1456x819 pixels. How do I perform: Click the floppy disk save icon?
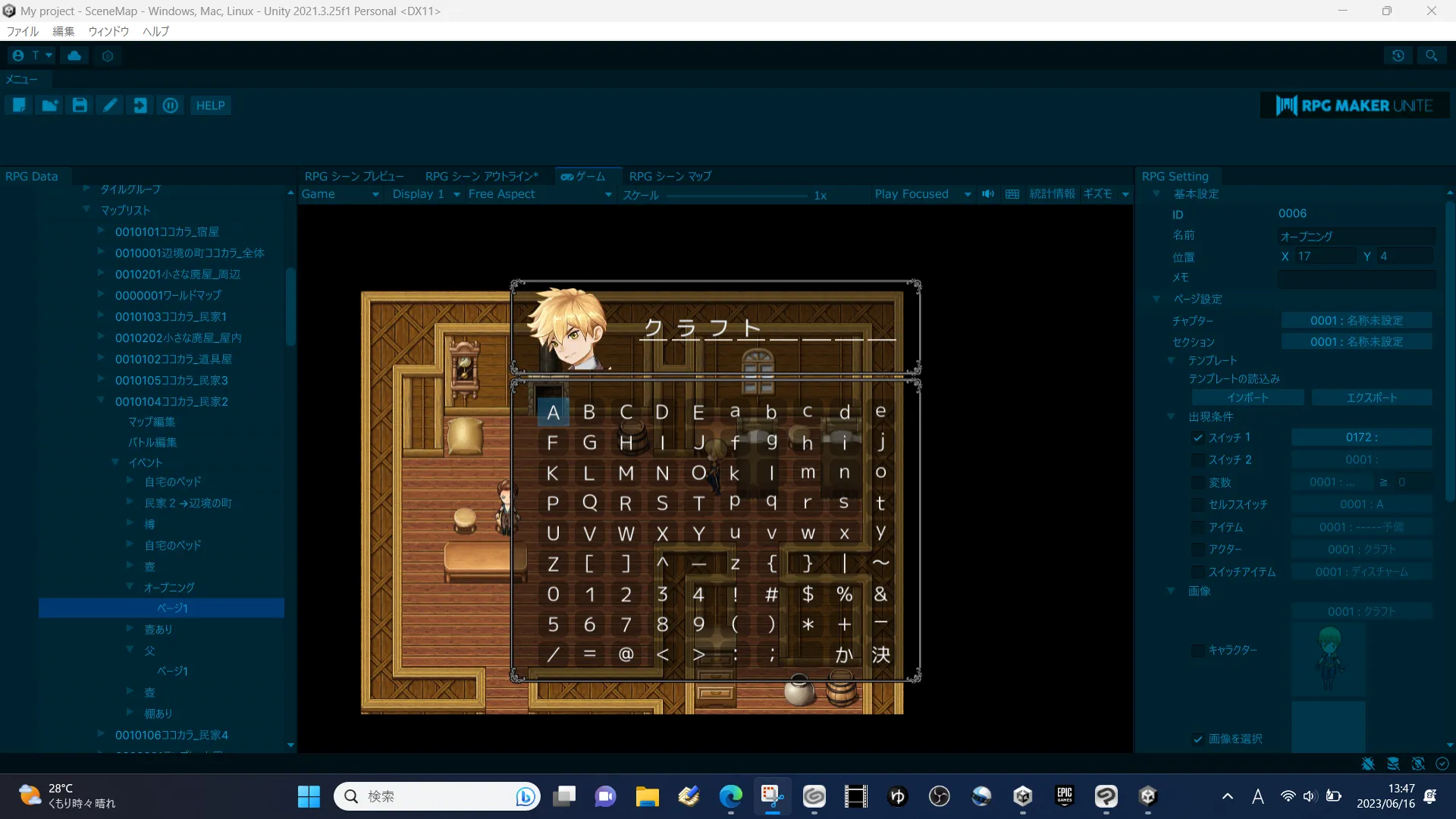click(80, 105)
